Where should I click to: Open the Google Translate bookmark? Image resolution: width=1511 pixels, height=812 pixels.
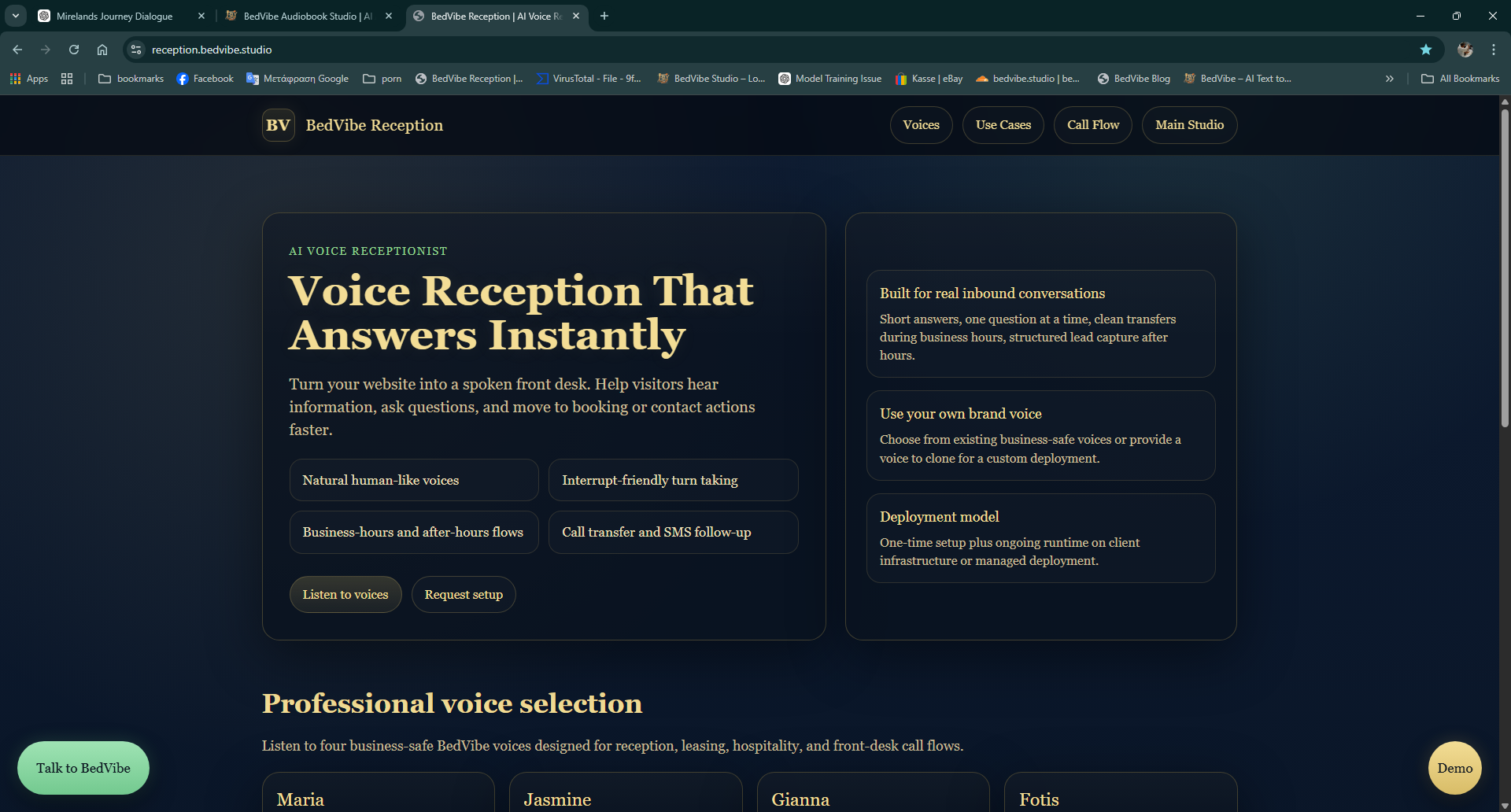[297, 79]
